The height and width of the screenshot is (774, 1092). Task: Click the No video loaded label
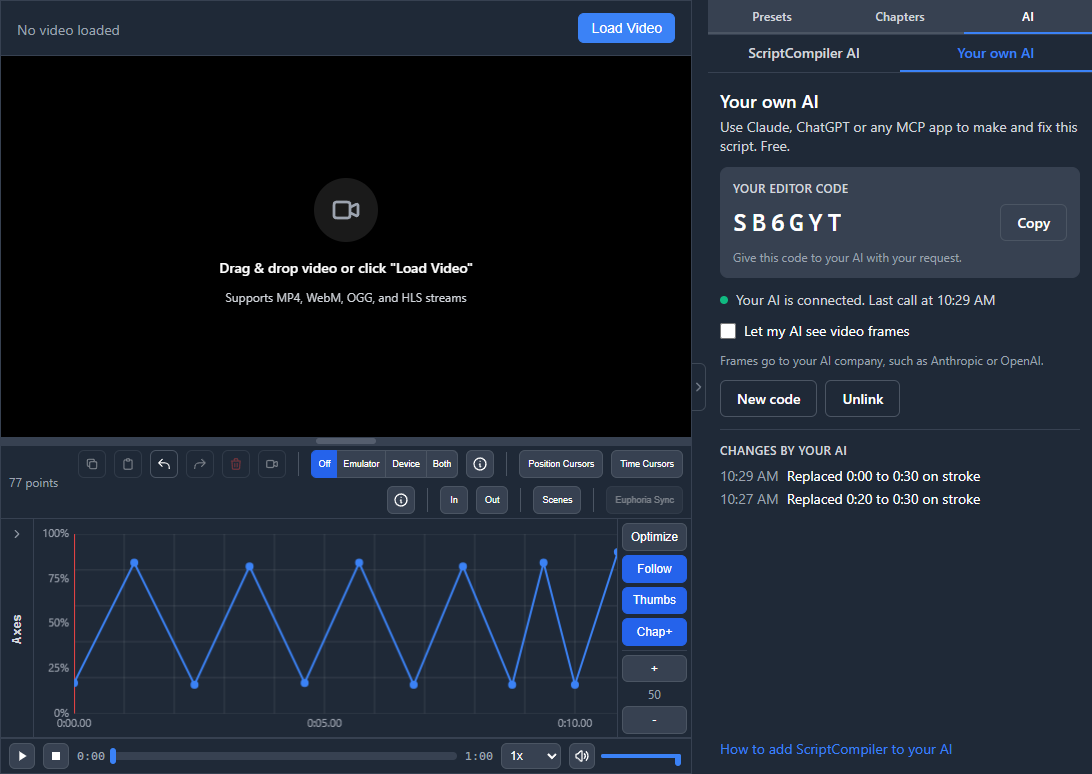coord(68,31)
